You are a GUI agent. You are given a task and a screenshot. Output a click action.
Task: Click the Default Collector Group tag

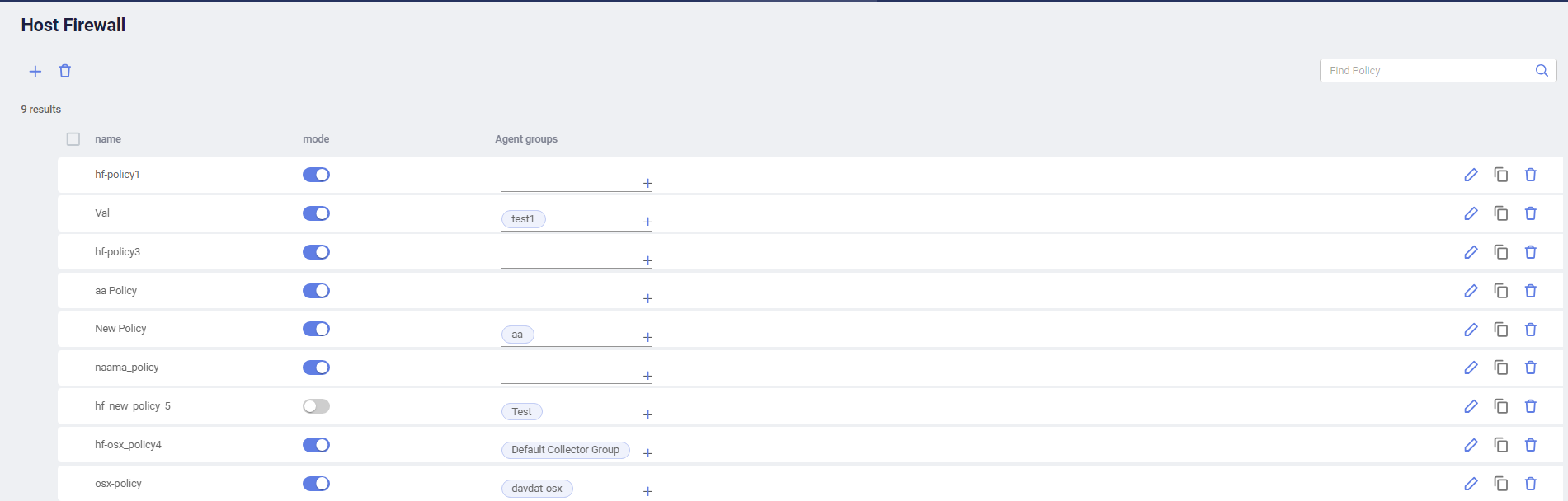coord(565,450)
